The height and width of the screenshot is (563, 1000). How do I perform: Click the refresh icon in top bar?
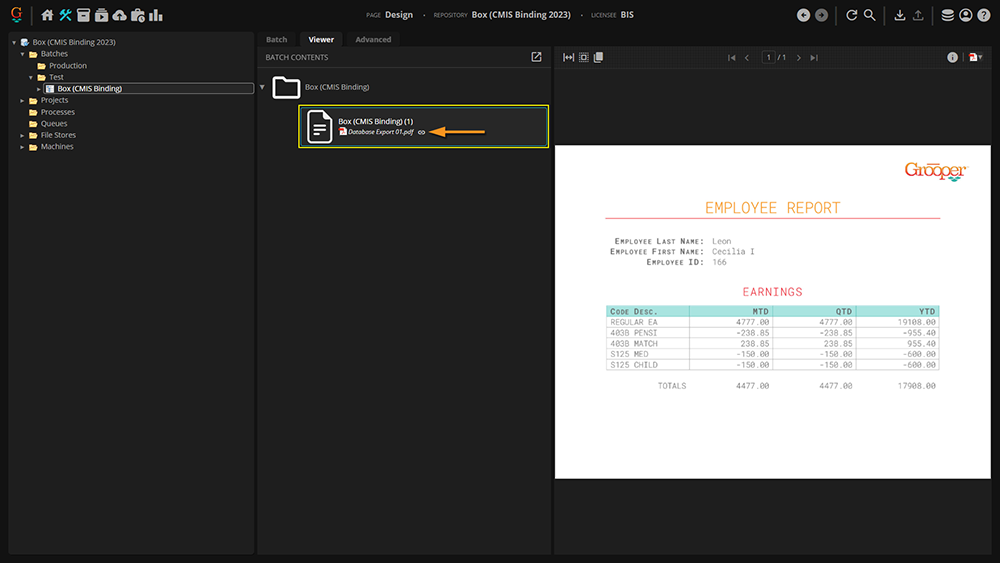pyautogui.click(x=852, y=15)
